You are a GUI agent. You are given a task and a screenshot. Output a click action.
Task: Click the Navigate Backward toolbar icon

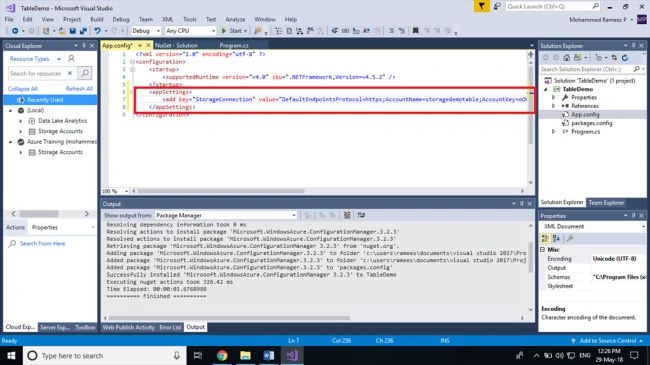[15, 31]
